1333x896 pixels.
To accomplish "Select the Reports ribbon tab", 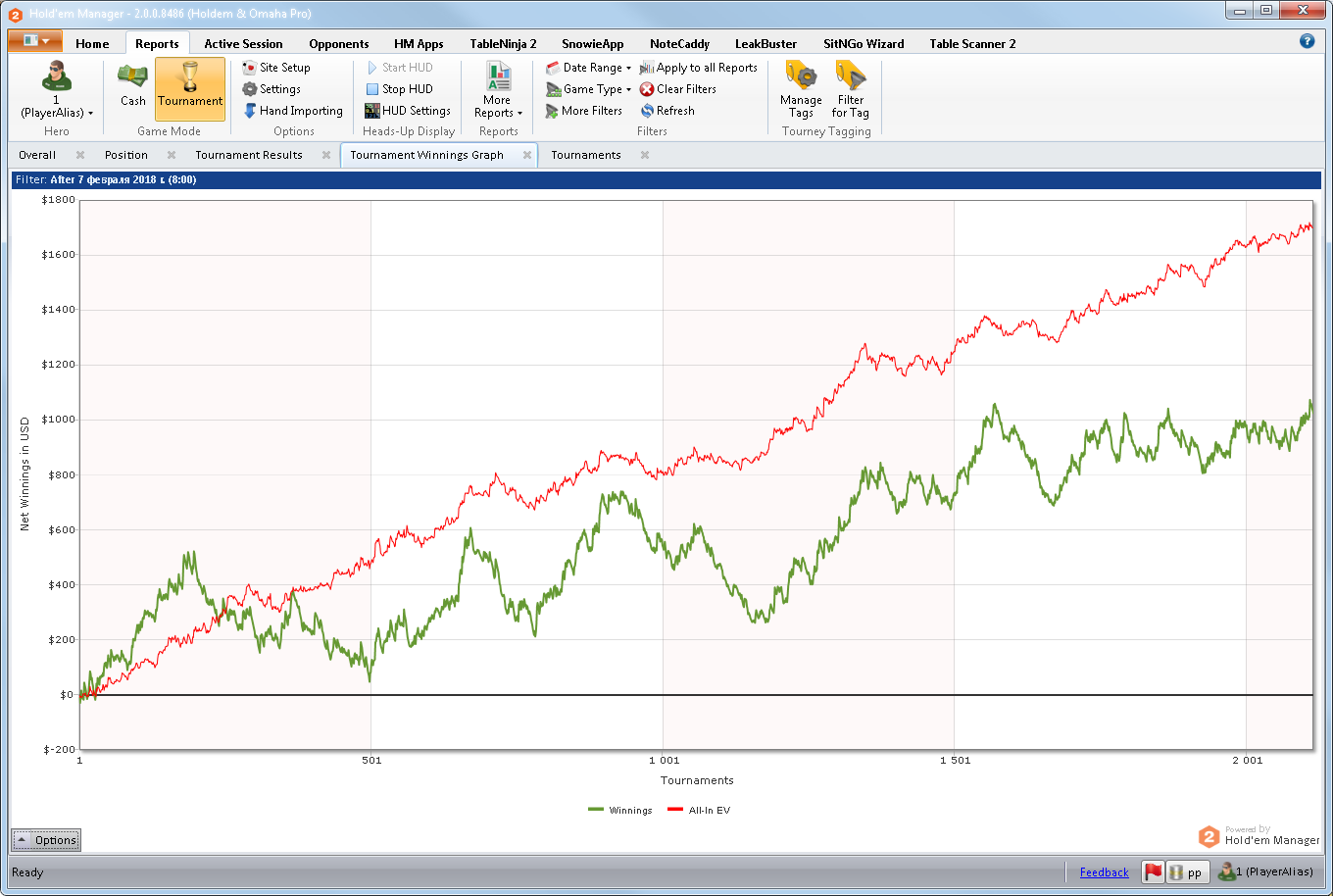I will point(157,43).
